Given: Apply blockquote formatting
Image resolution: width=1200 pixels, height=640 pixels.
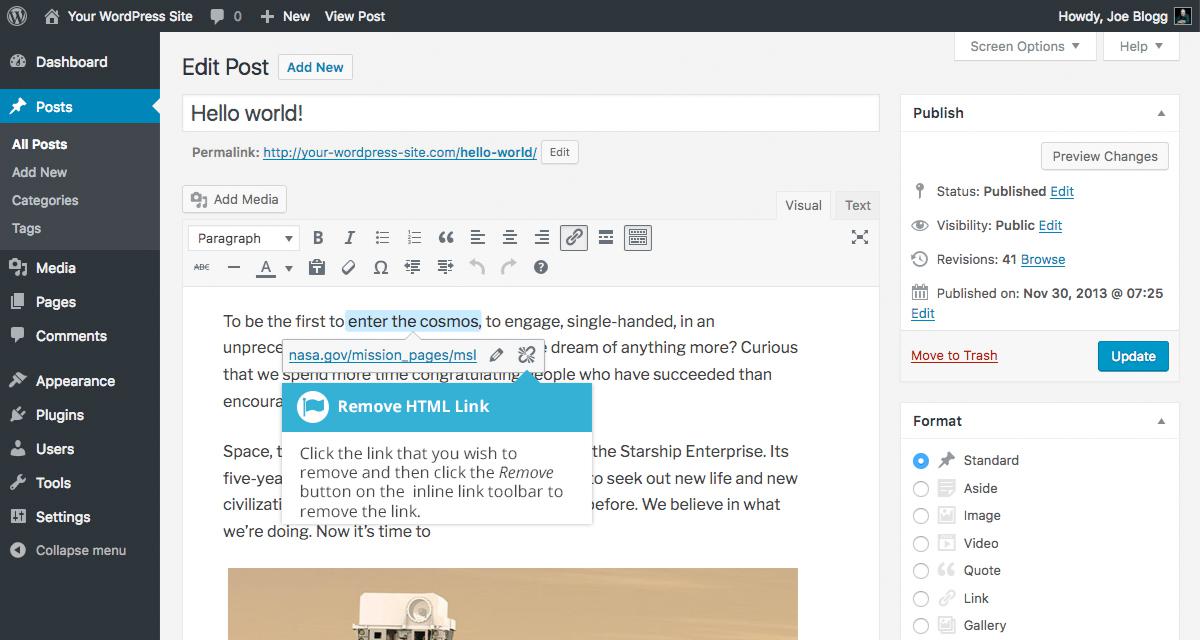Looking at the screenshot, I should click(x=446, y=238).
